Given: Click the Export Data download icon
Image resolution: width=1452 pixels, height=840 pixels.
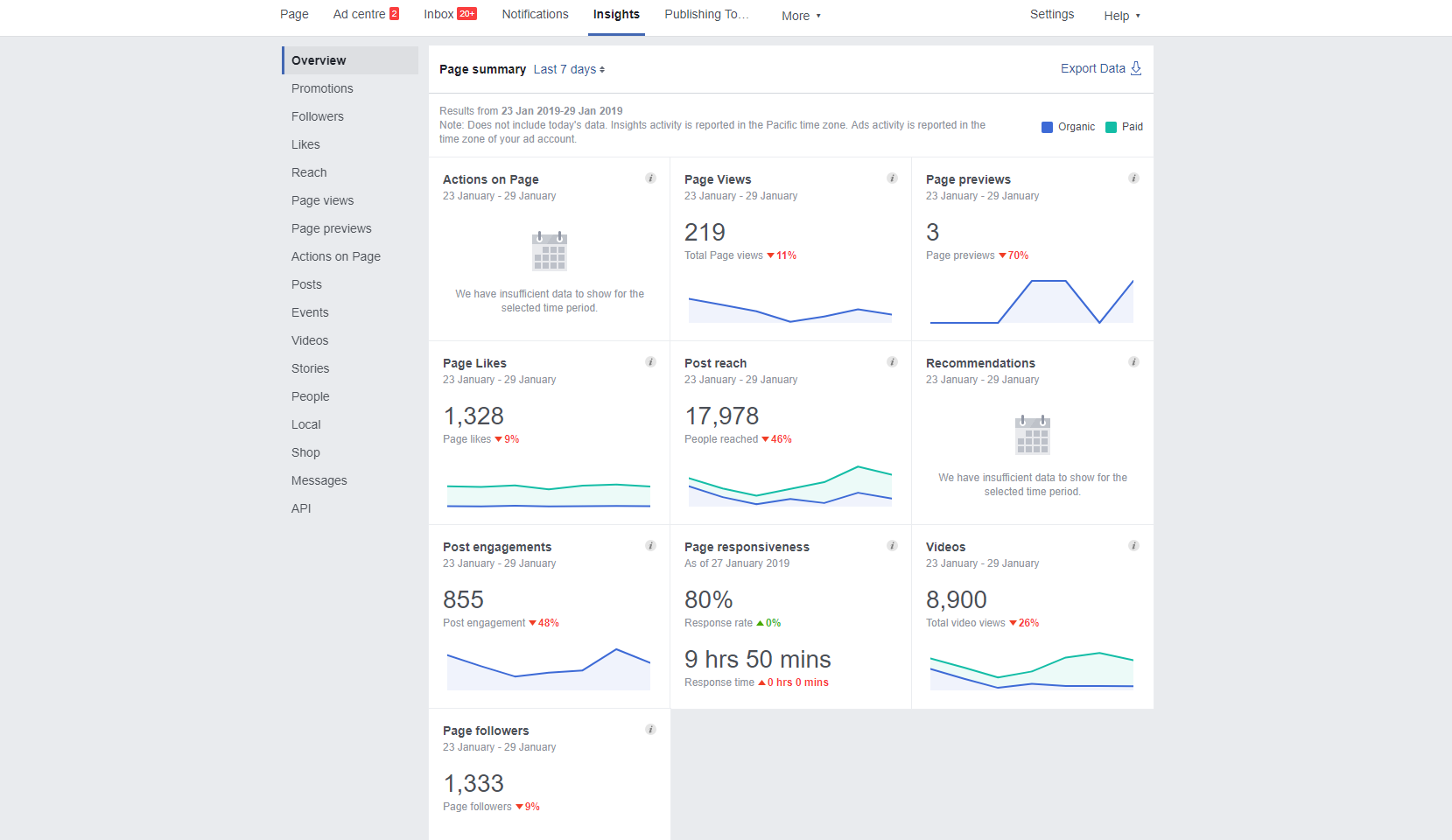Looking at the screenshot, I should pos(1136,68).
